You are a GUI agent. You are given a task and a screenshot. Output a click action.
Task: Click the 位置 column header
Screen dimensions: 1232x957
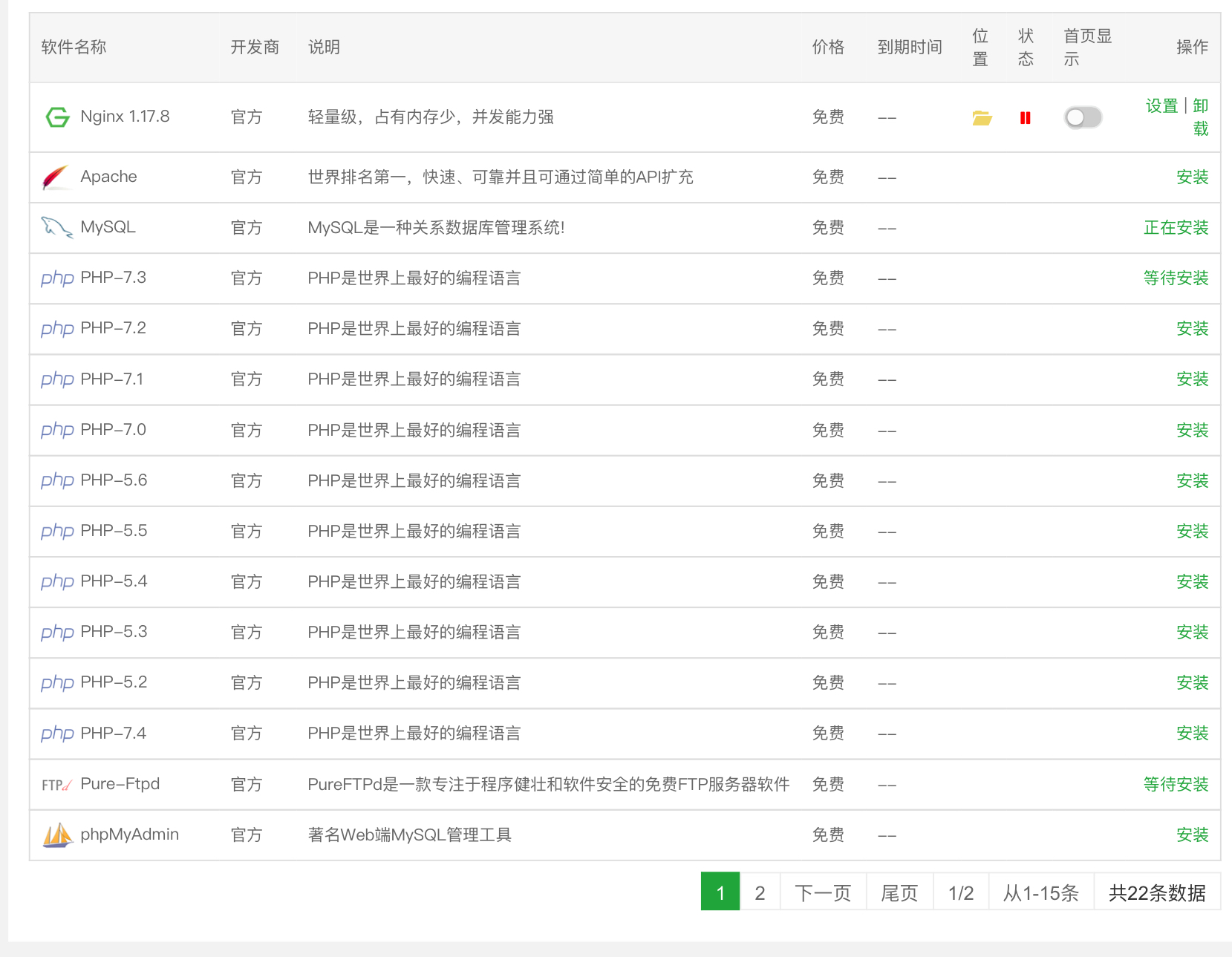[980, 48]
